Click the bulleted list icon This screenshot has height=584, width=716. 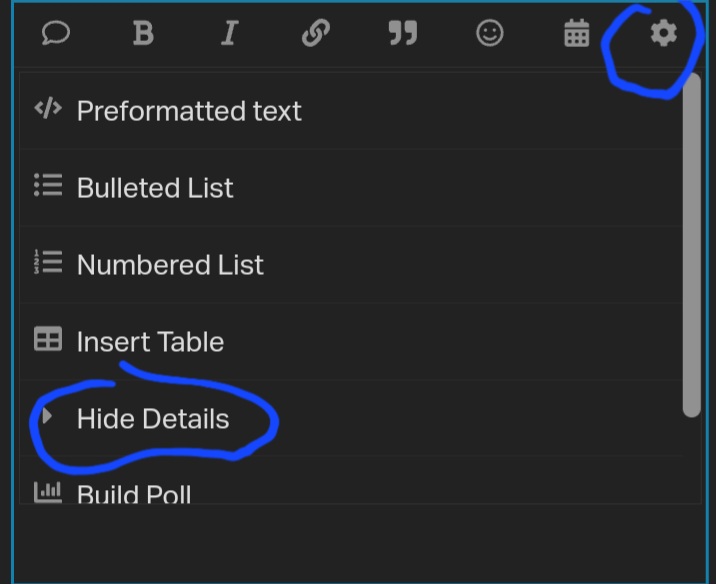pos(47,186)
